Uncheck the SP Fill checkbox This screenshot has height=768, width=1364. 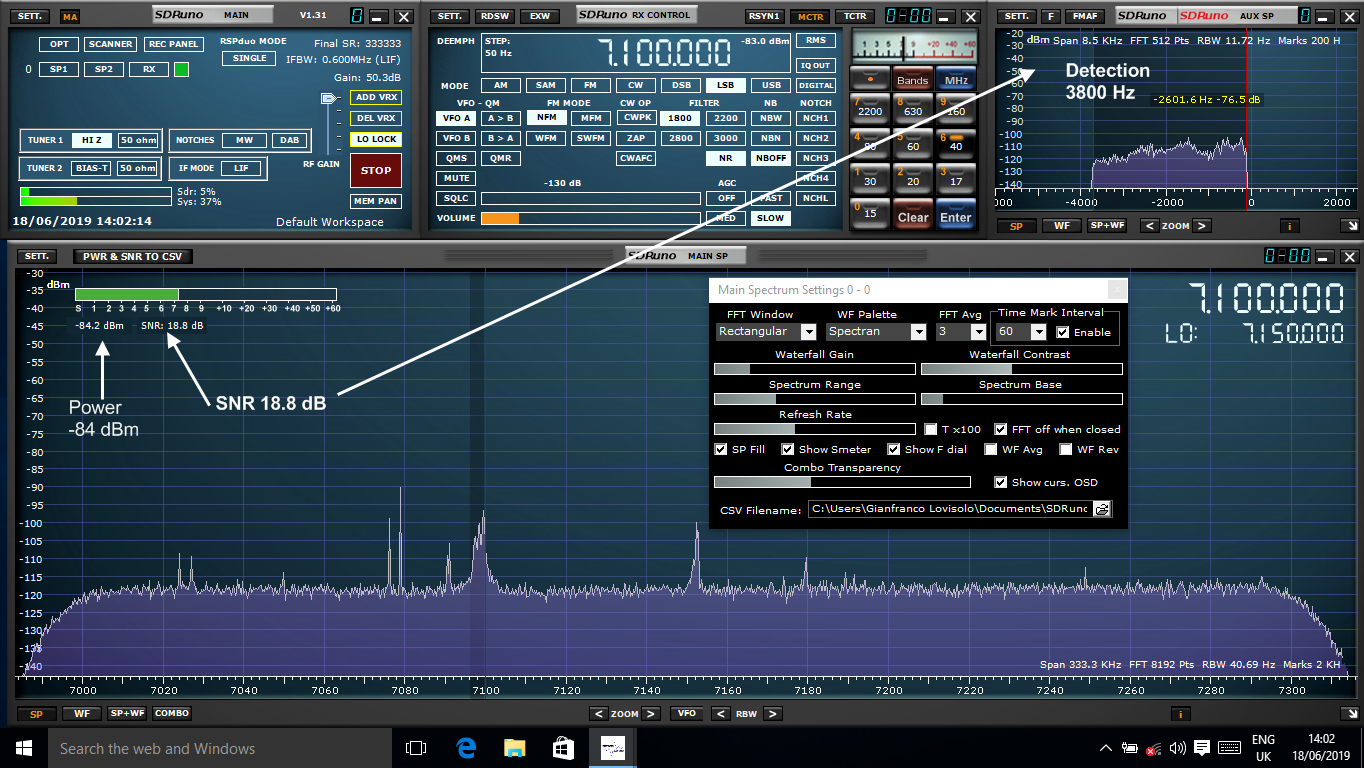tap(721, 449)
